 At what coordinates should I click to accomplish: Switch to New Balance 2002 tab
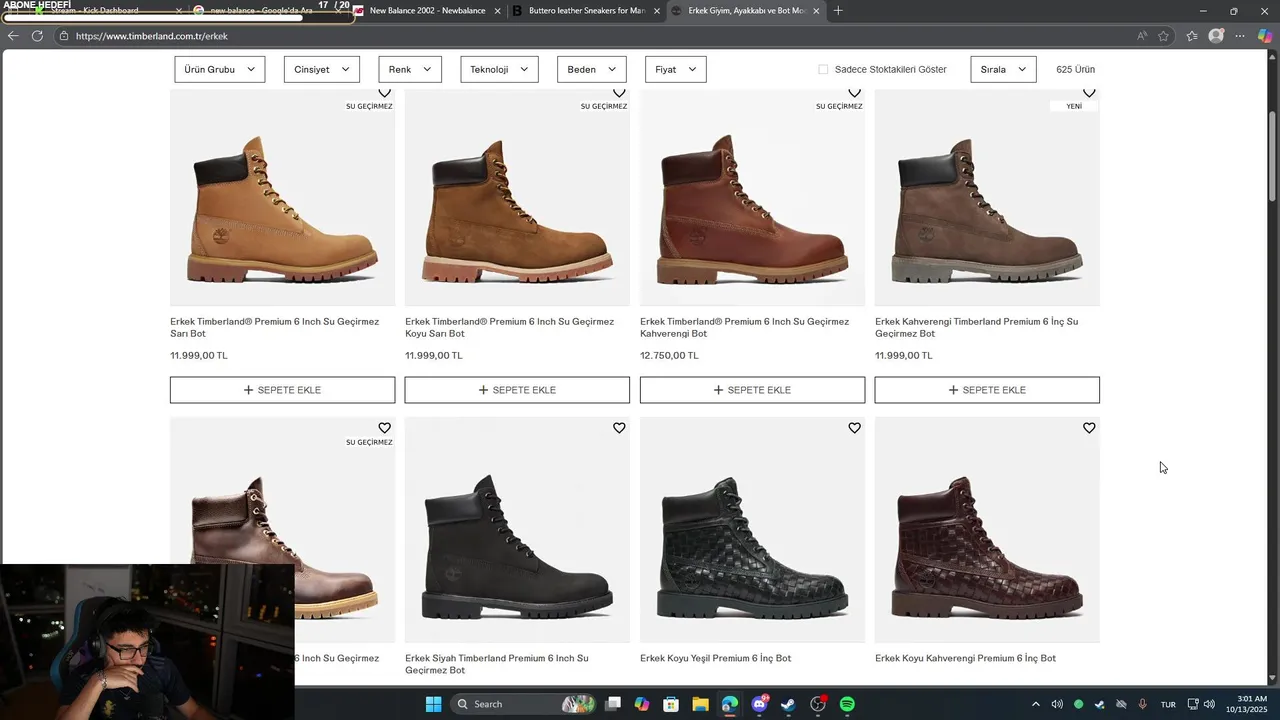click(428, 11)
